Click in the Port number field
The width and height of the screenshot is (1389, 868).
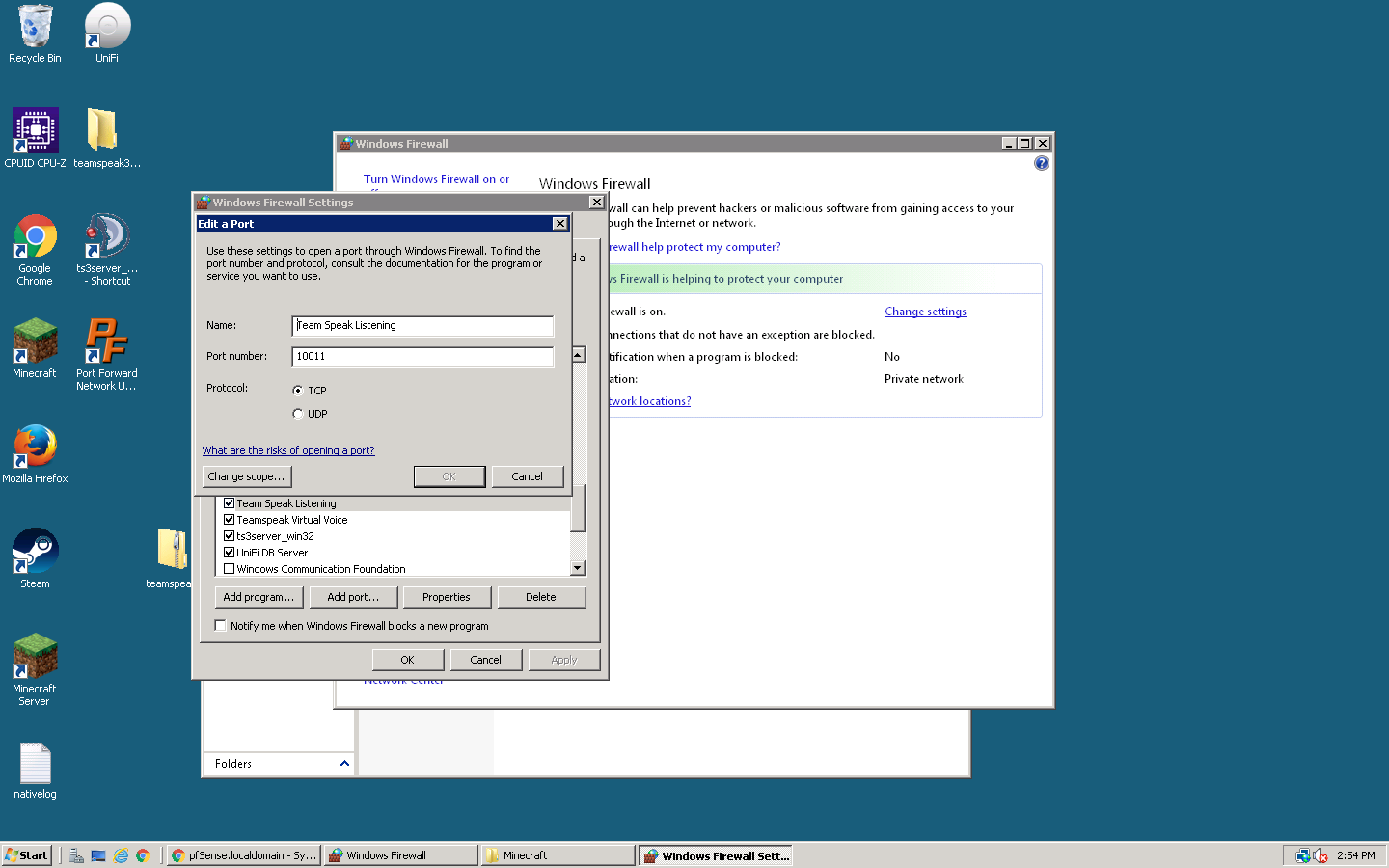[x=422, y=357]
